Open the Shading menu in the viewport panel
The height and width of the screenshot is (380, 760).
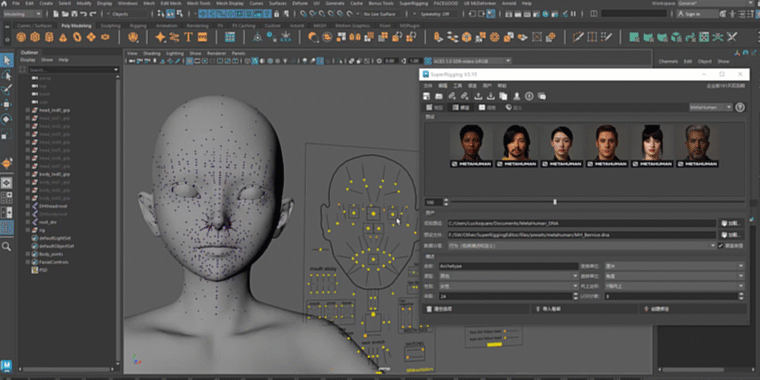click(x=151, y=53)
